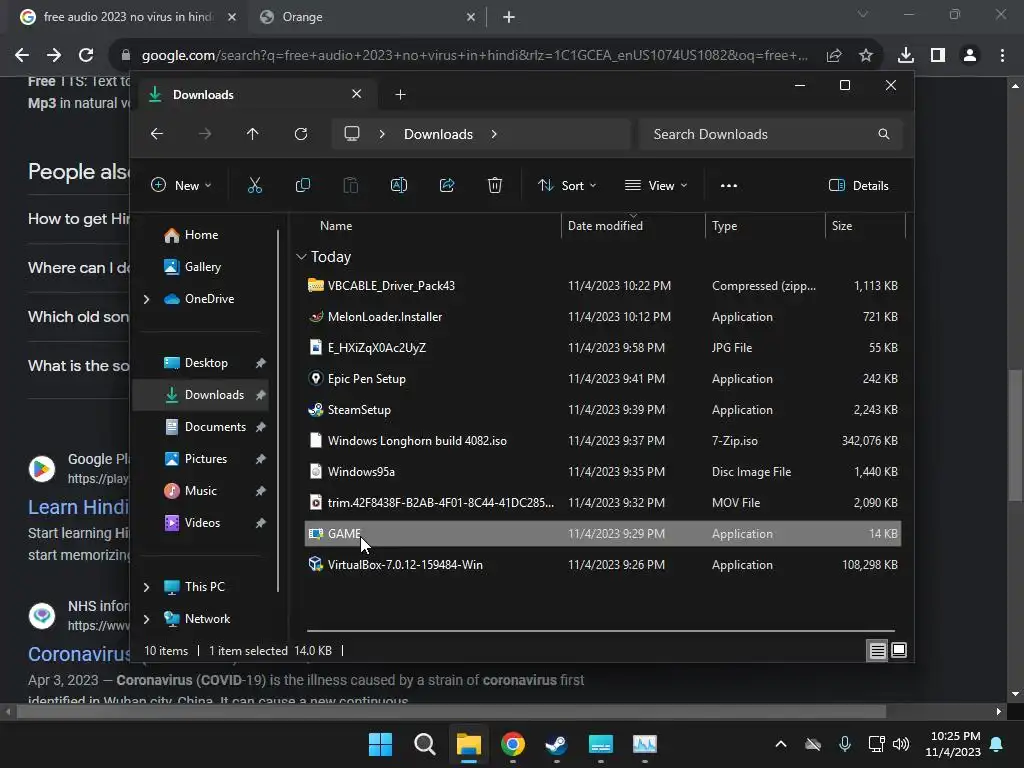Open the Sort dropdown

click(x=567, y=185)
